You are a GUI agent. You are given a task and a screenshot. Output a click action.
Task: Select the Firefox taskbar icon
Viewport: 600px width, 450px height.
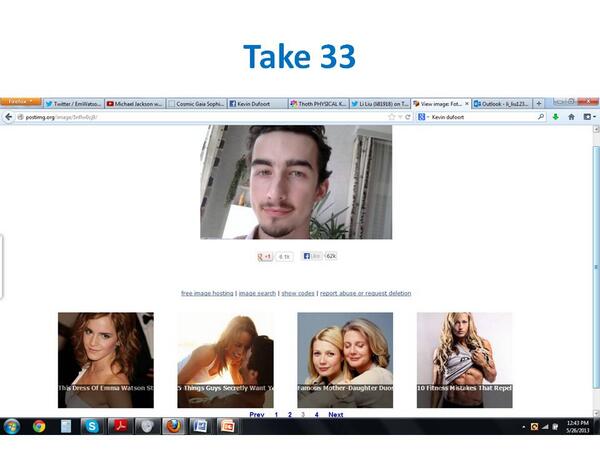(173, 426)
